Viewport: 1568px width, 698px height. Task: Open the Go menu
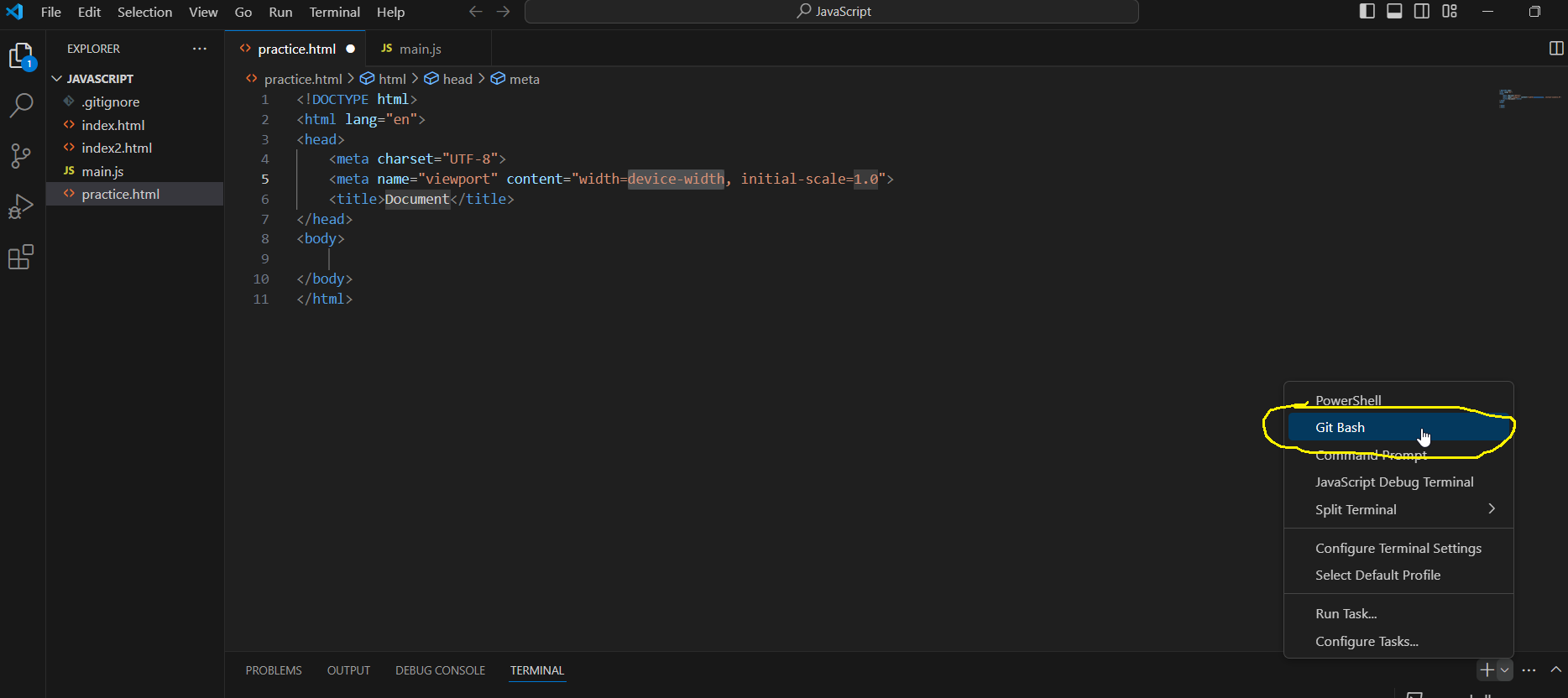tap(243, 12)
